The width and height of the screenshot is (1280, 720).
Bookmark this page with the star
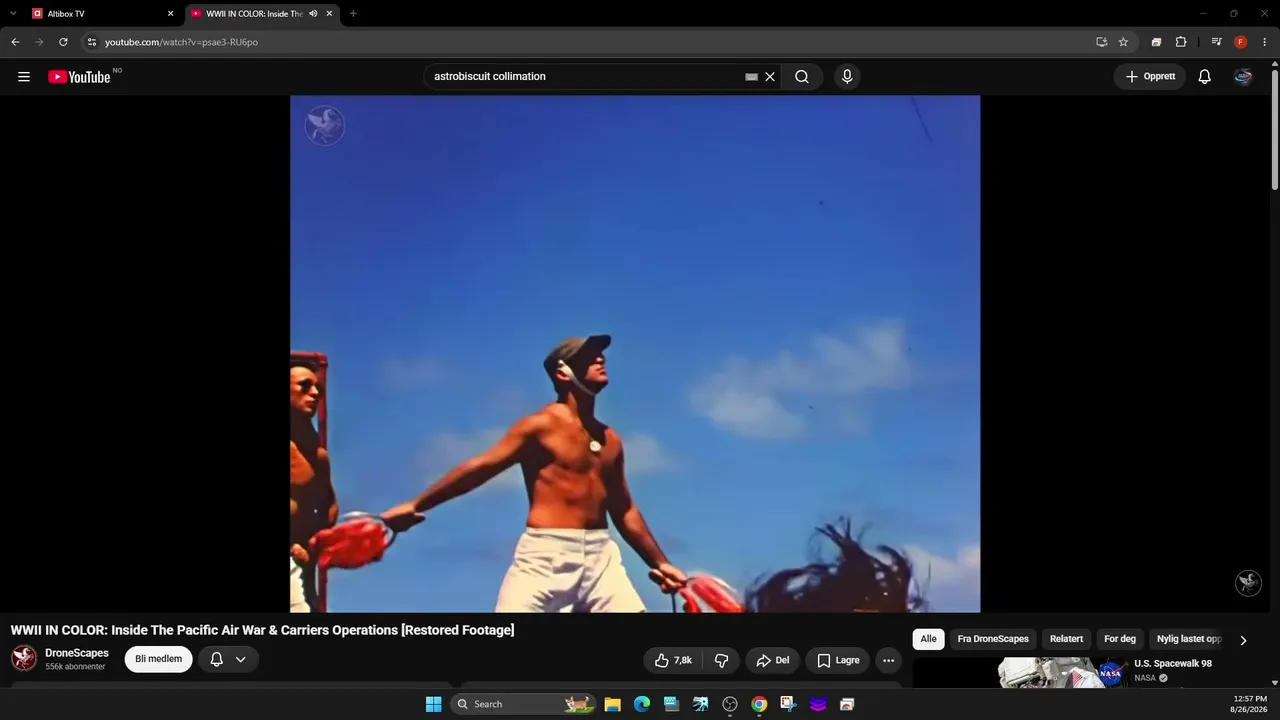click(x=1123, y=42)
